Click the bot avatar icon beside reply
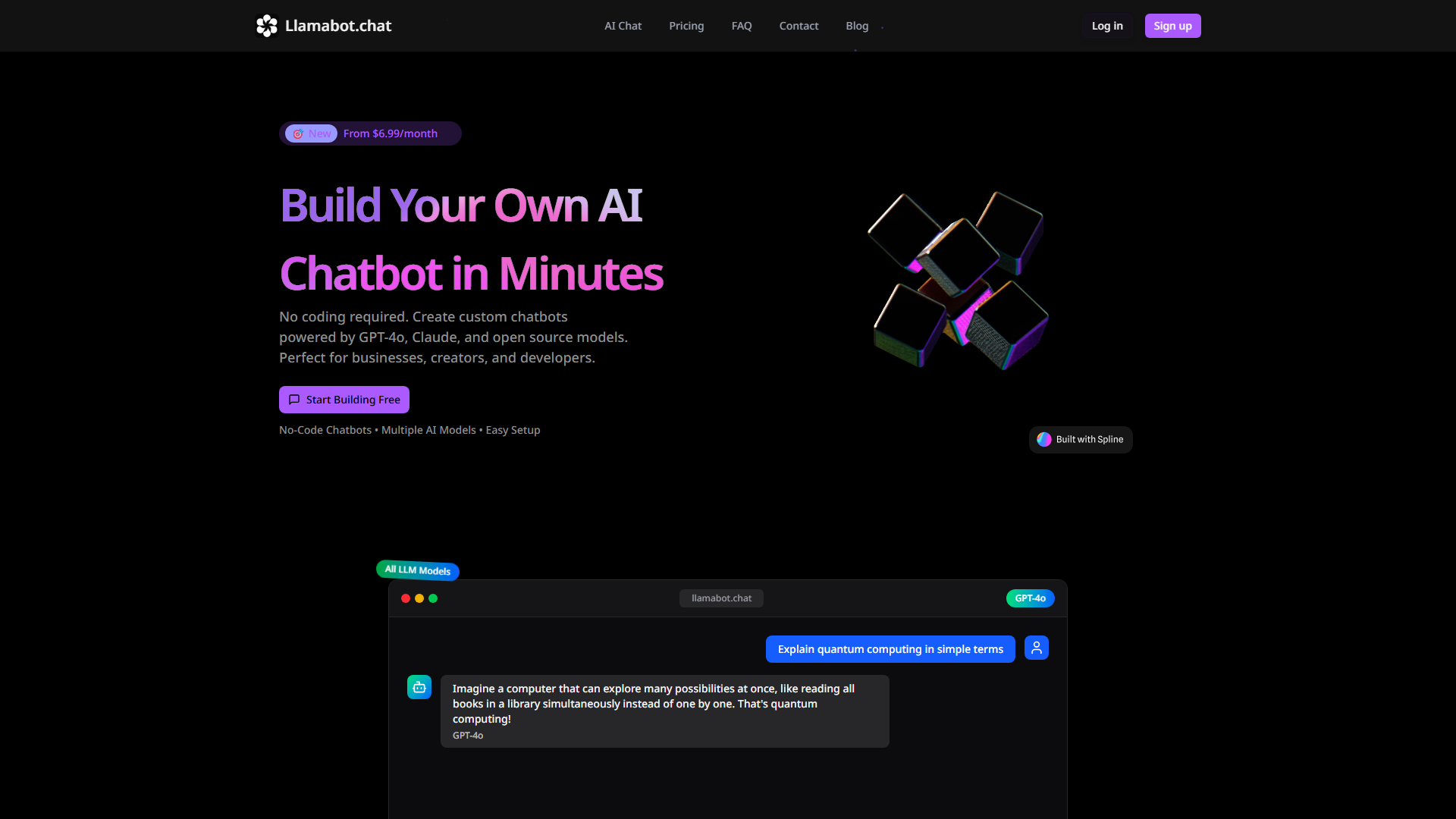The image size is (1456, 819). tap(419, 687)
